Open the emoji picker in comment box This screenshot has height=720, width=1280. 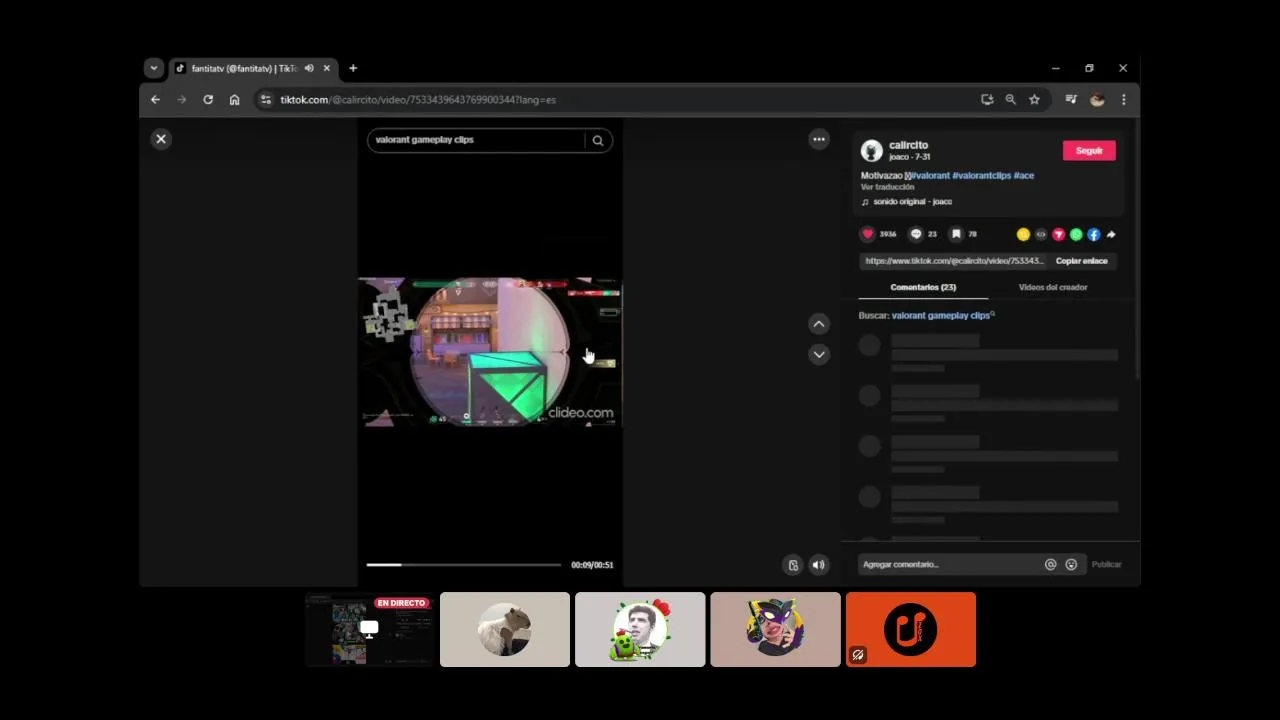point(1071,565)
